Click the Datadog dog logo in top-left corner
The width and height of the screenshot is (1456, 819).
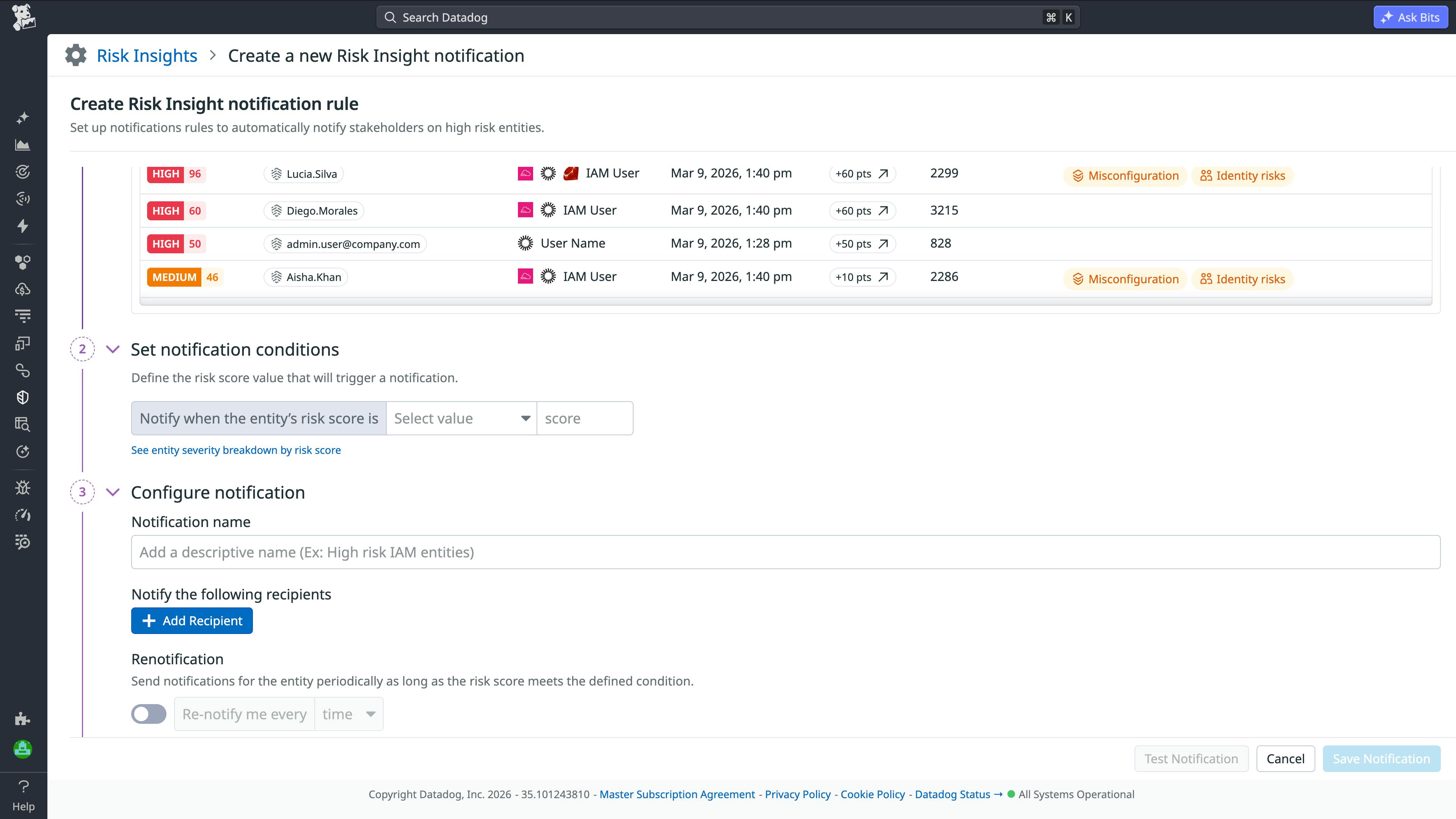coord(23,17)
